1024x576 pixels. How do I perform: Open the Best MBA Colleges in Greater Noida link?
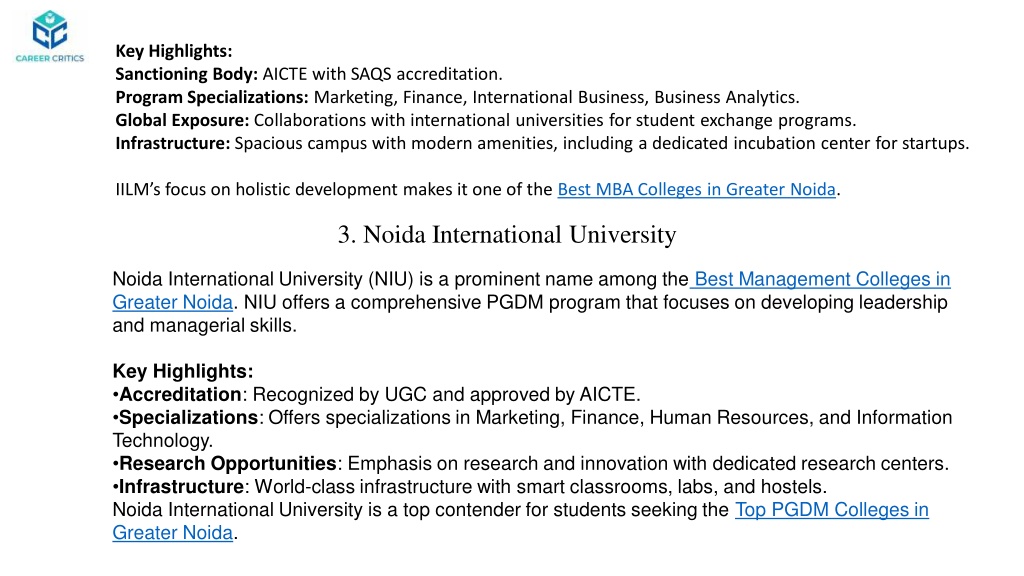pyautogui.click(x=696, y=189)
